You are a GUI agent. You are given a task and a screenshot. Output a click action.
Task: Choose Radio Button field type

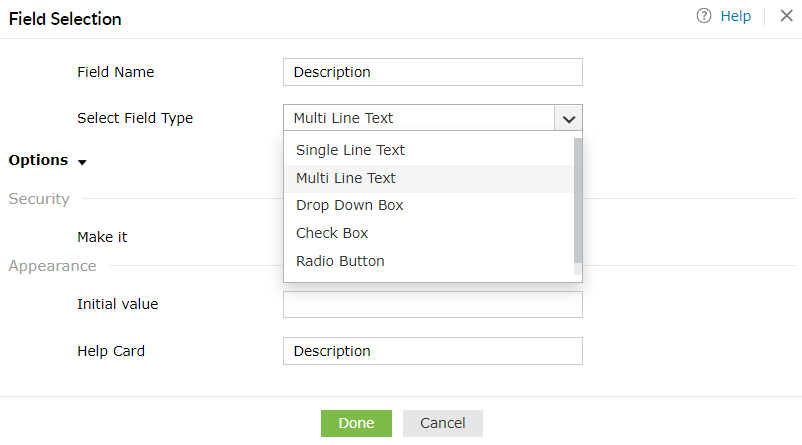point(340,261)
